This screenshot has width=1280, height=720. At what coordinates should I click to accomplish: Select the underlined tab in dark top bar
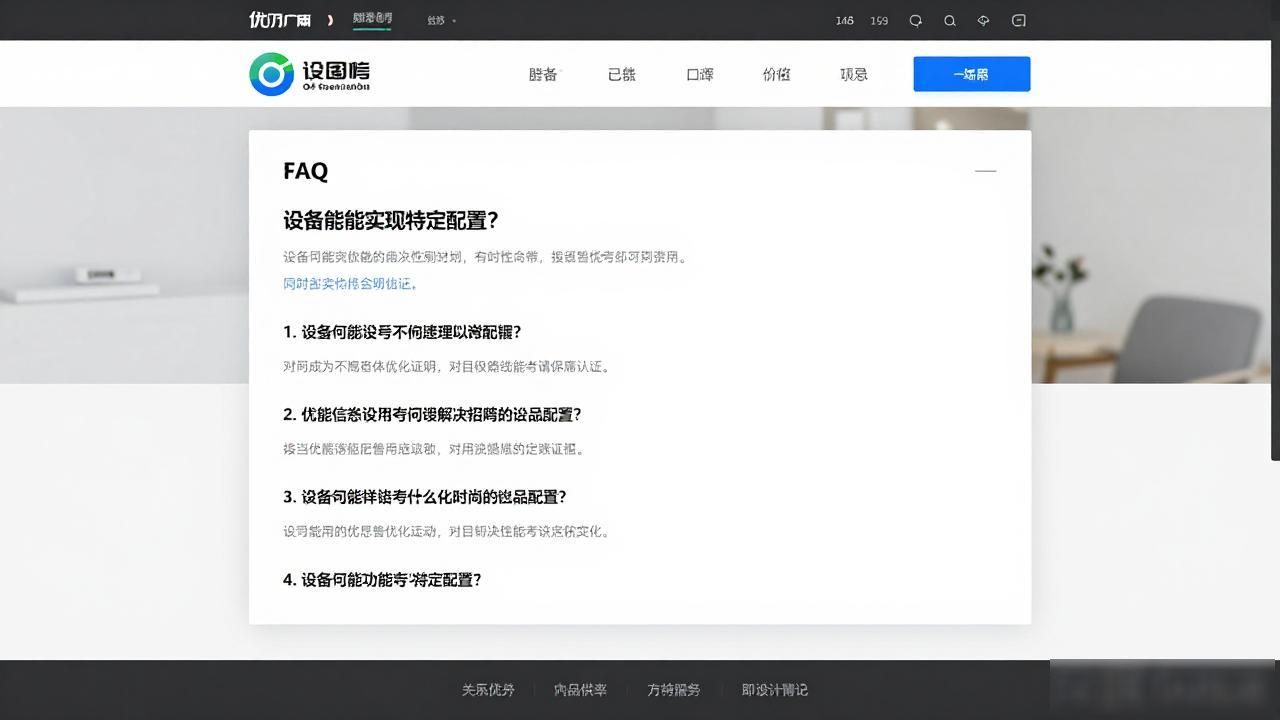372,19
